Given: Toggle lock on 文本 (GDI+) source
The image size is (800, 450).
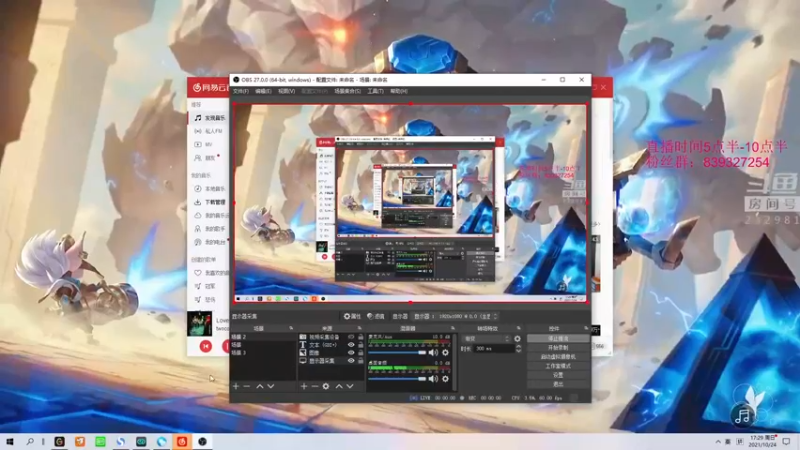Looking at the screenshot, I should 360,345.
